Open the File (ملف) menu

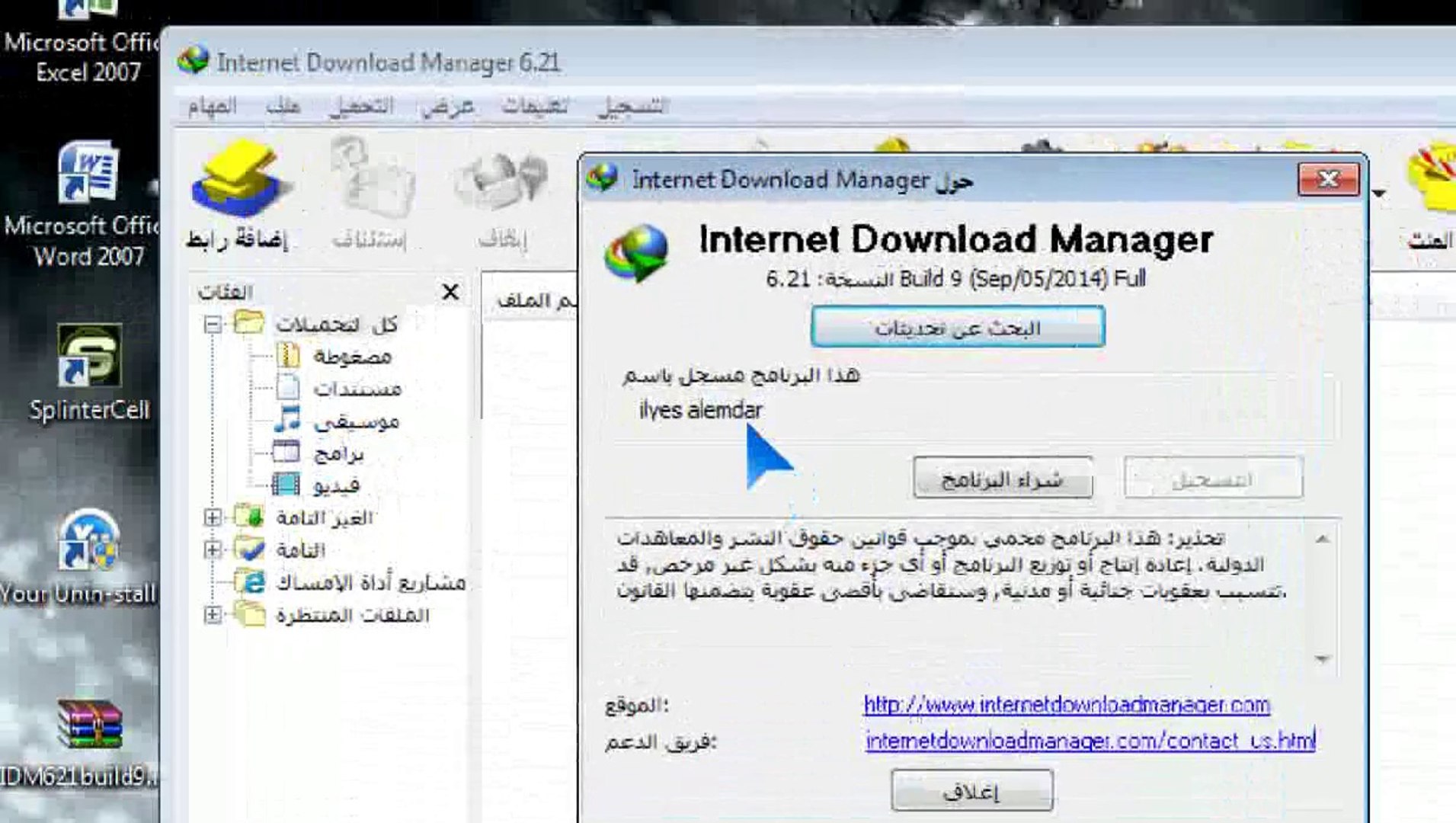click(x=283, y=106)
